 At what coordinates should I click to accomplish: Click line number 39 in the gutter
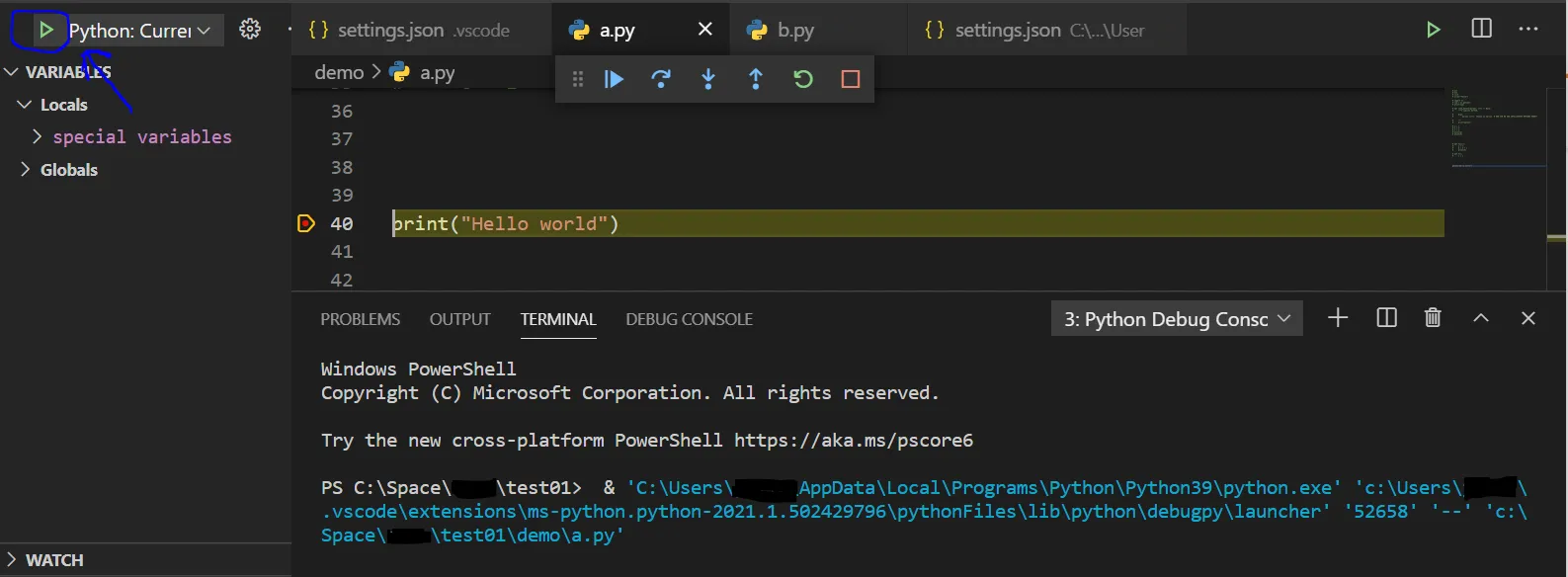[x=342, y=195]
